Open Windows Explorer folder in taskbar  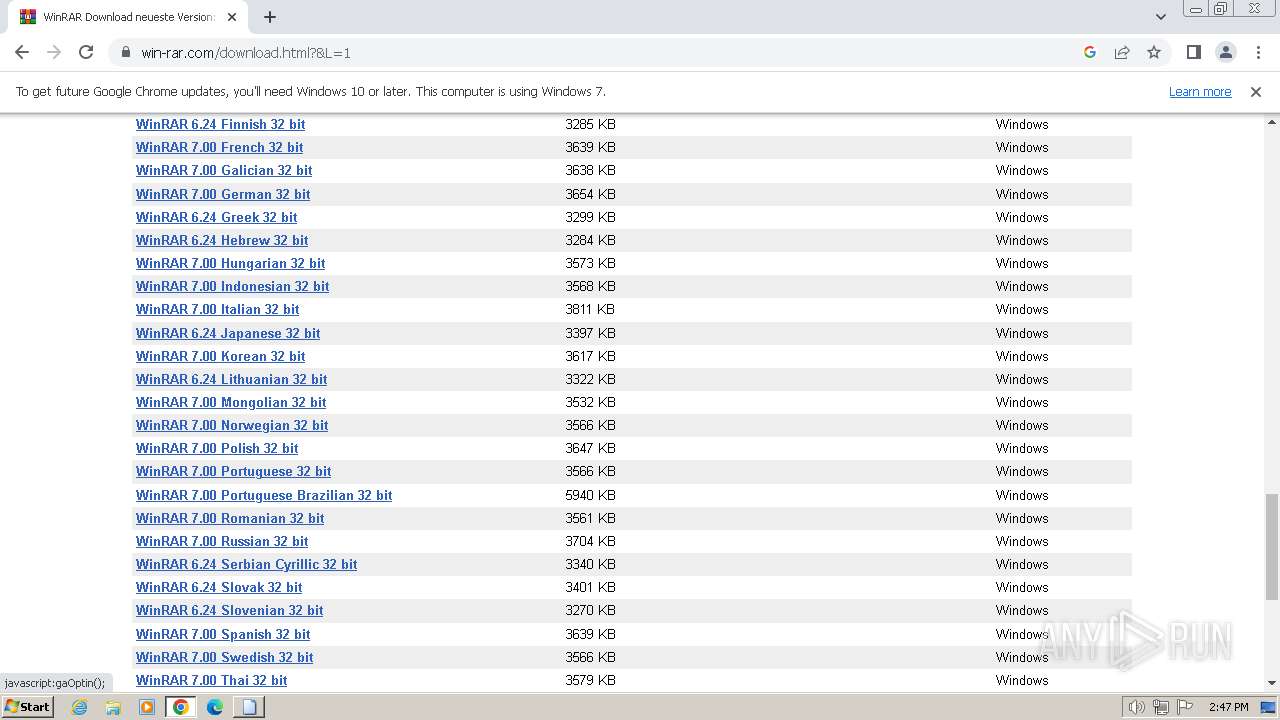click(113, 707)
